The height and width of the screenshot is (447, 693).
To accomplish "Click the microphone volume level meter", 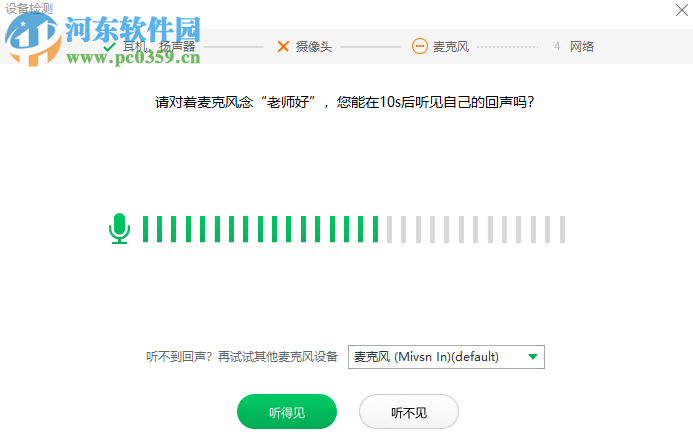I will click(x=354, y=229).
